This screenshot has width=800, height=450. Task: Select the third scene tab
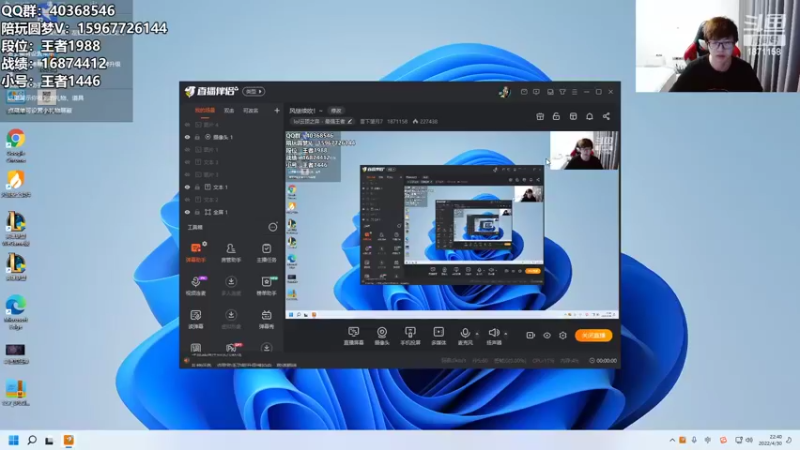pos(251,111)
